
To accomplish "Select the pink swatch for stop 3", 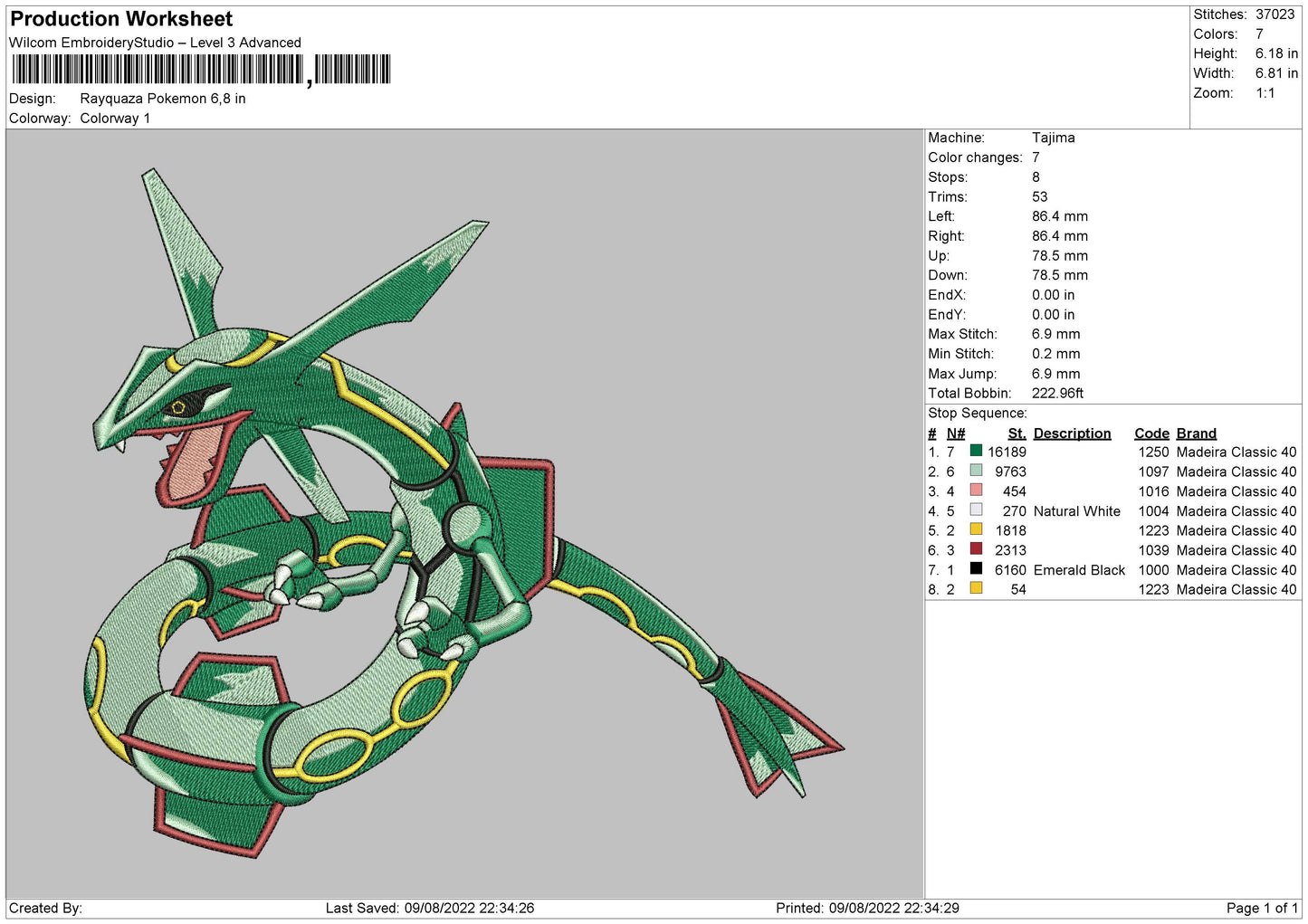I will [976, 491].
